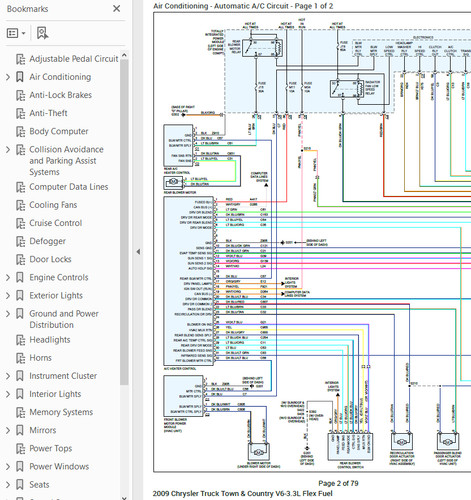Click the Horns bookmark icon

coord(21,358)
